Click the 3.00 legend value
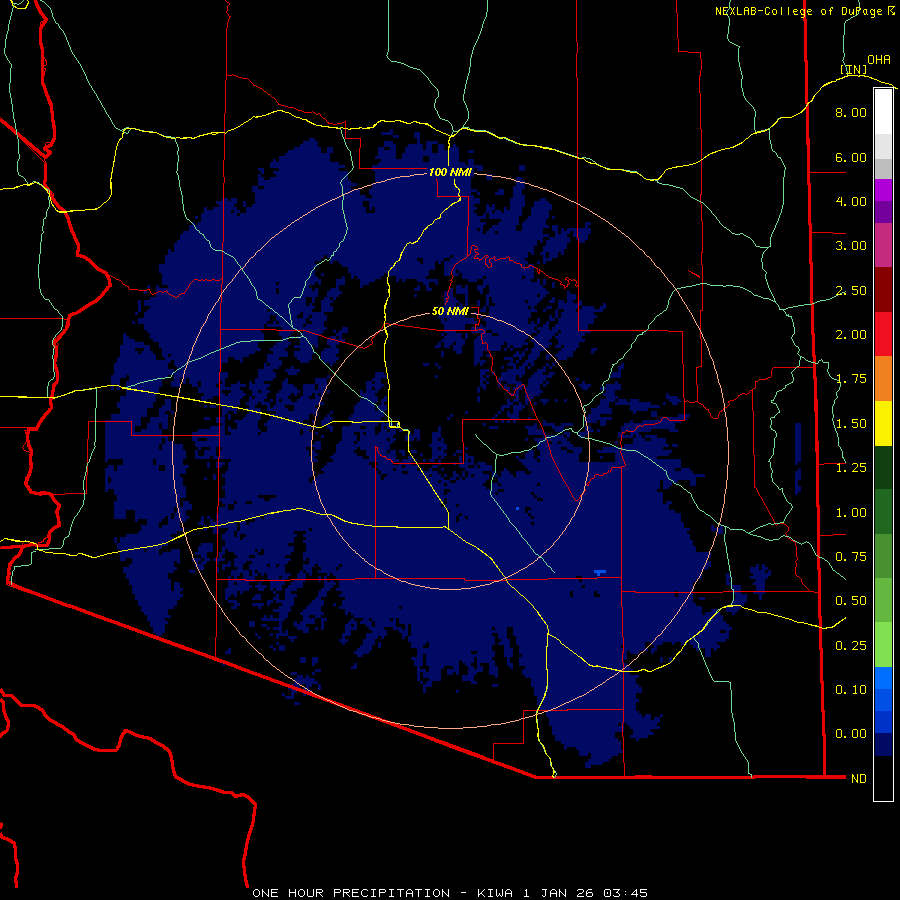 (851, 246)
